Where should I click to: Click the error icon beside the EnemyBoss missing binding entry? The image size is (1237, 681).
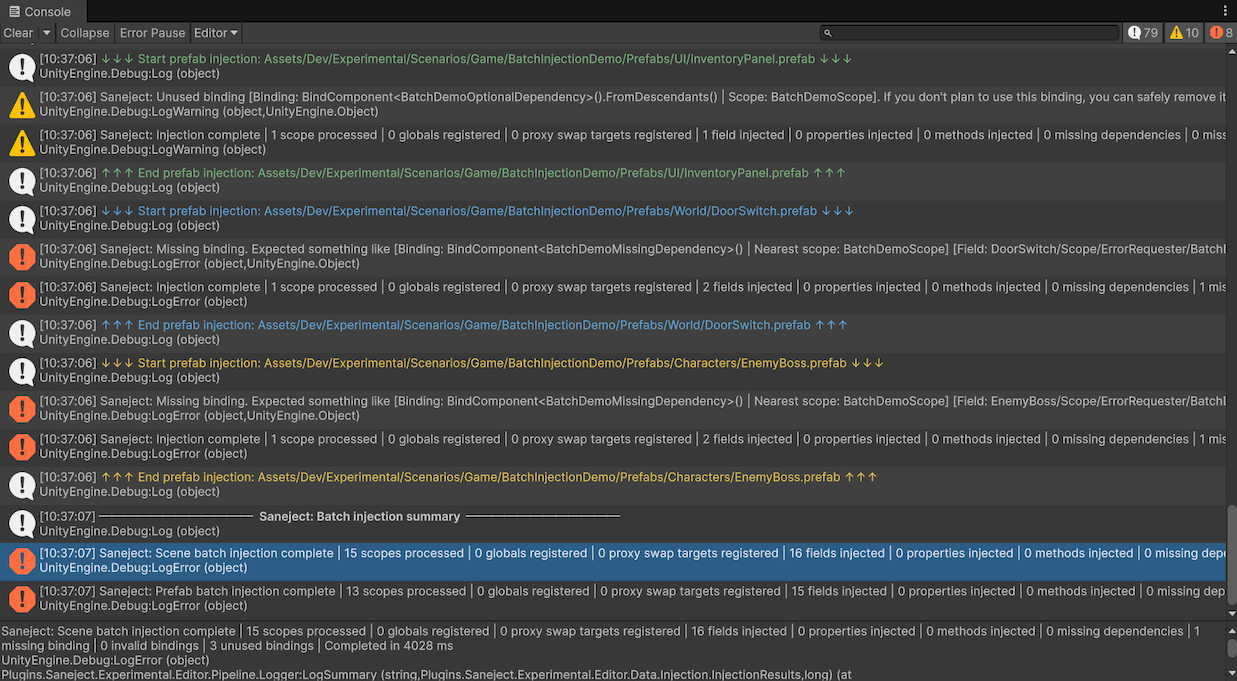22,408
